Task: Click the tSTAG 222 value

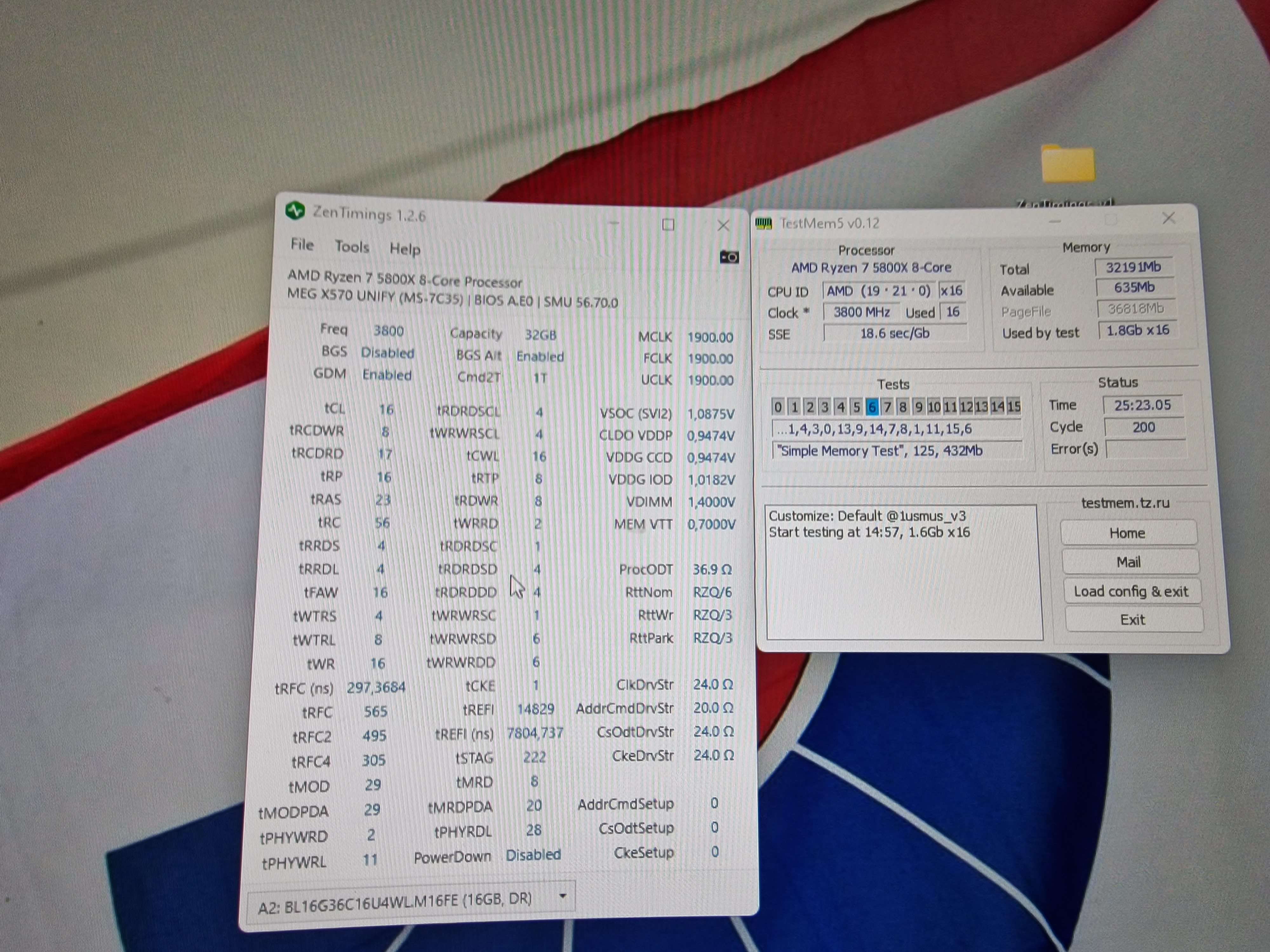Action: point(535,757)
